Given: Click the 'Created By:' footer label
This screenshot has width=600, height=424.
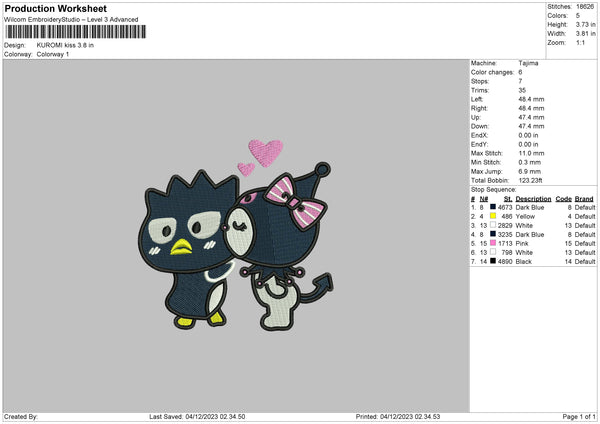Looking at the screenshot, I should click(21, 416).
